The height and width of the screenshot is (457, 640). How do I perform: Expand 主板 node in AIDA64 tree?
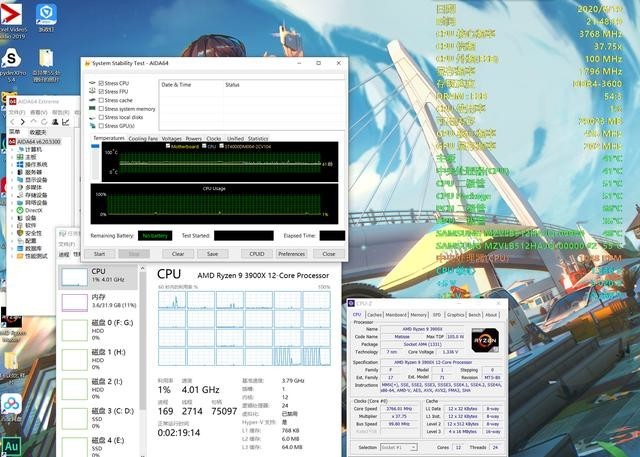click(12, 157)
